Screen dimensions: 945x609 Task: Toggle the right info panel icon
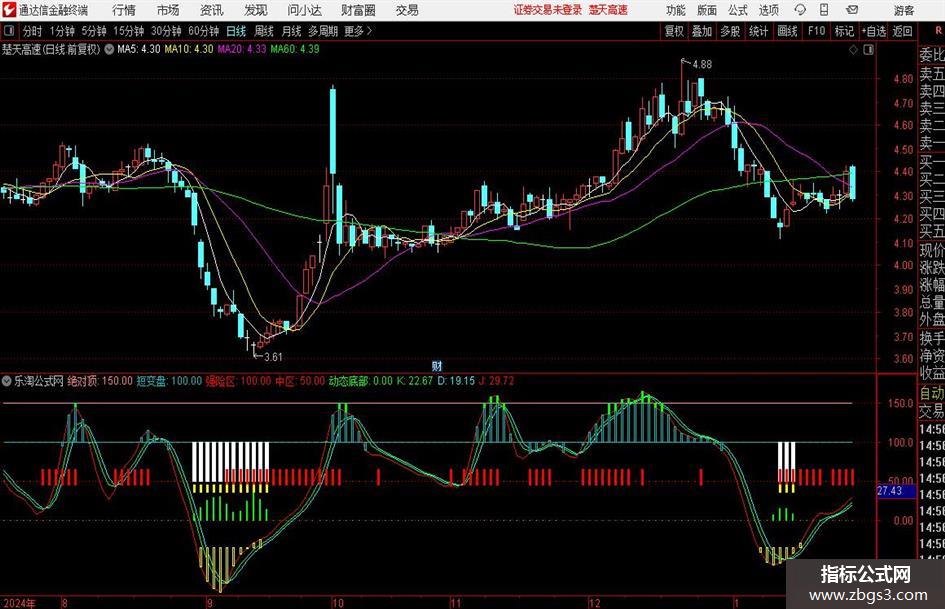coord(868,50)
